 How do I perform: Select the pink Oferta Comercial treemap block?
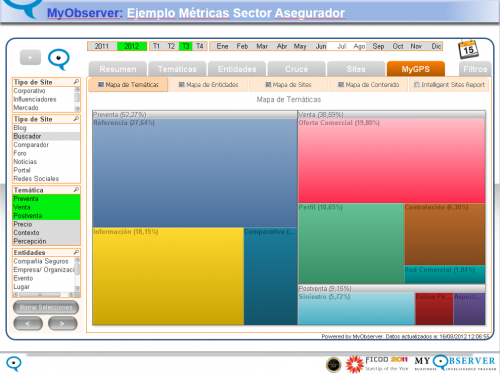point(391,161)
